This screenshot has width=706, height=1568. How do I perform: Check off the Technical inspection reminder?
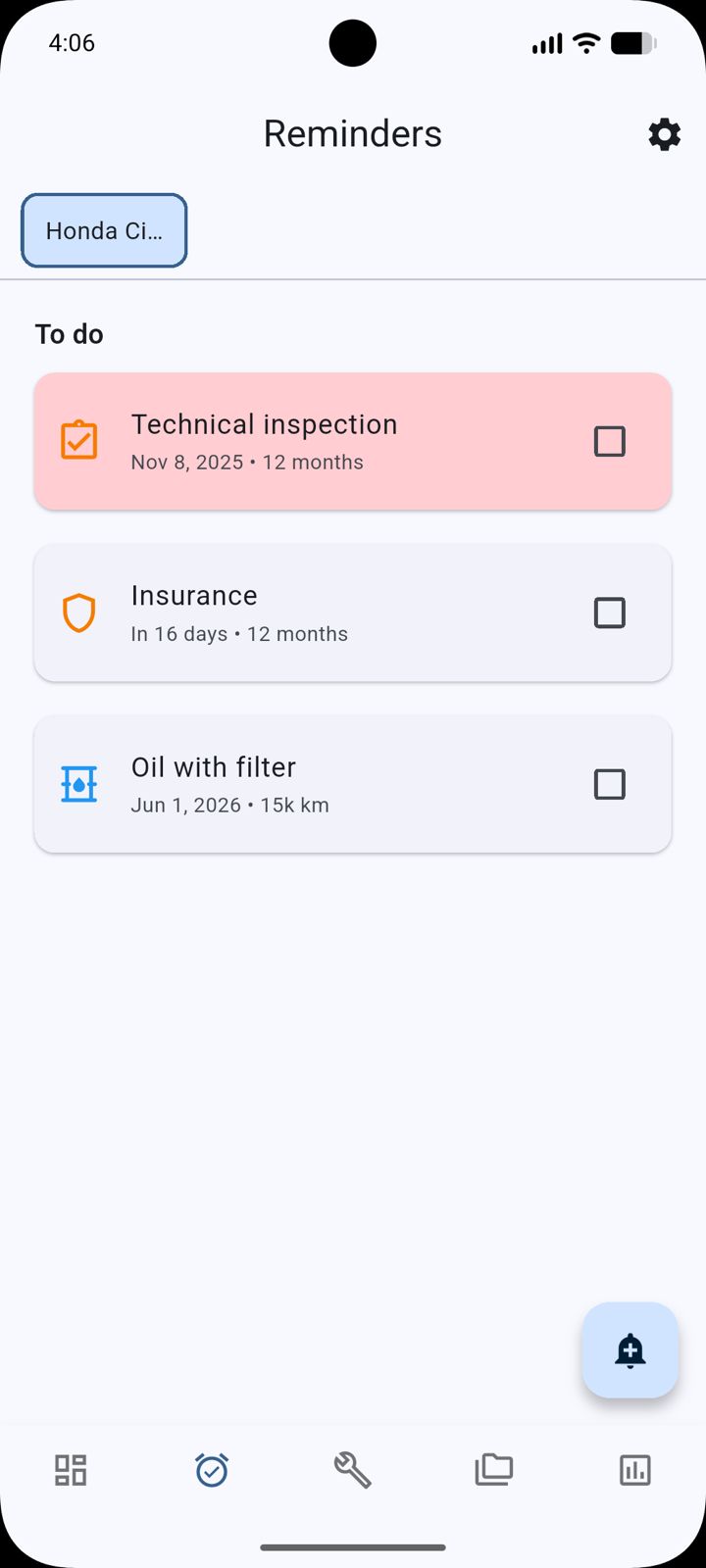(610, 441)
